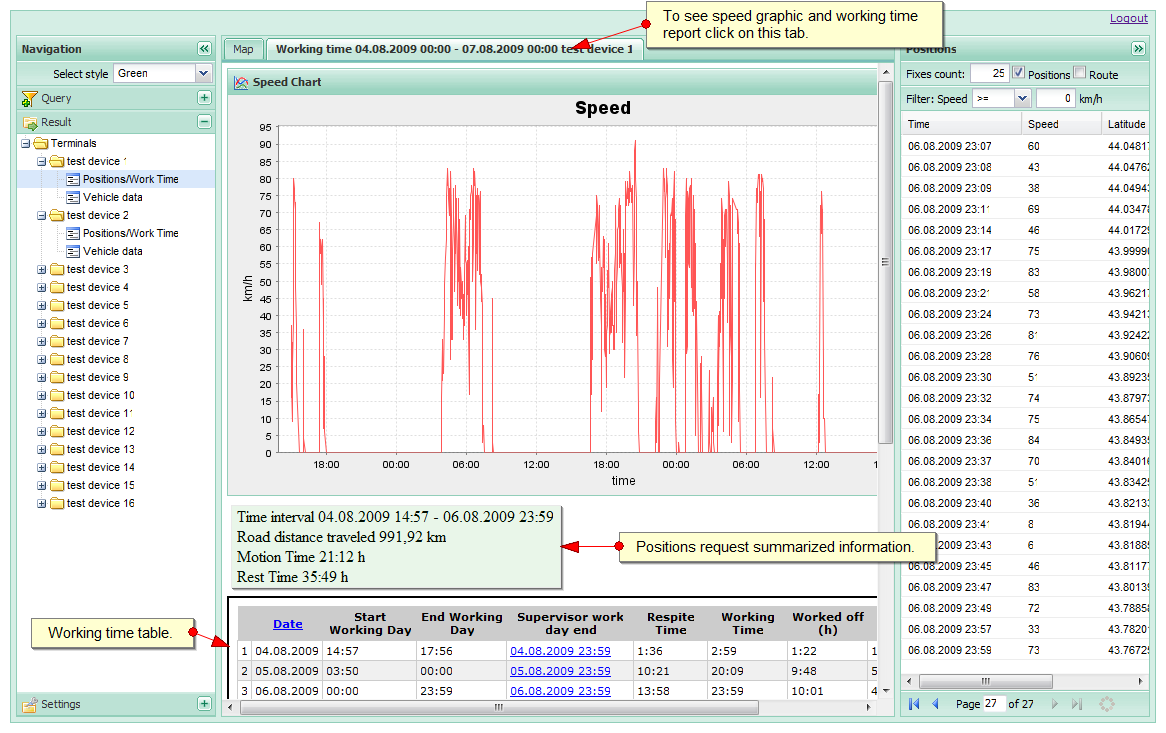The image size is (1166, 733).
Task: Click Vehicle data icon under test device 2
Action: click(73, 251)
